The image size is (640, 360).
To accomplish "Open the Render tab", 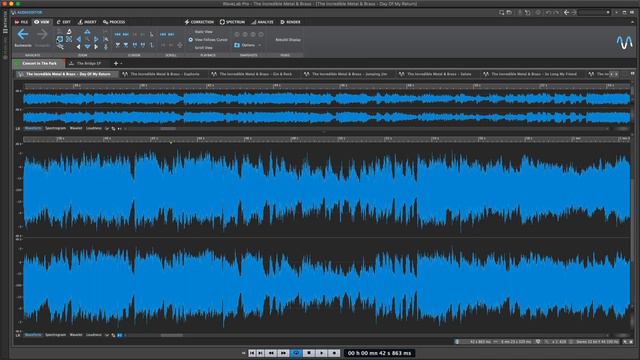I will [290, 22].
